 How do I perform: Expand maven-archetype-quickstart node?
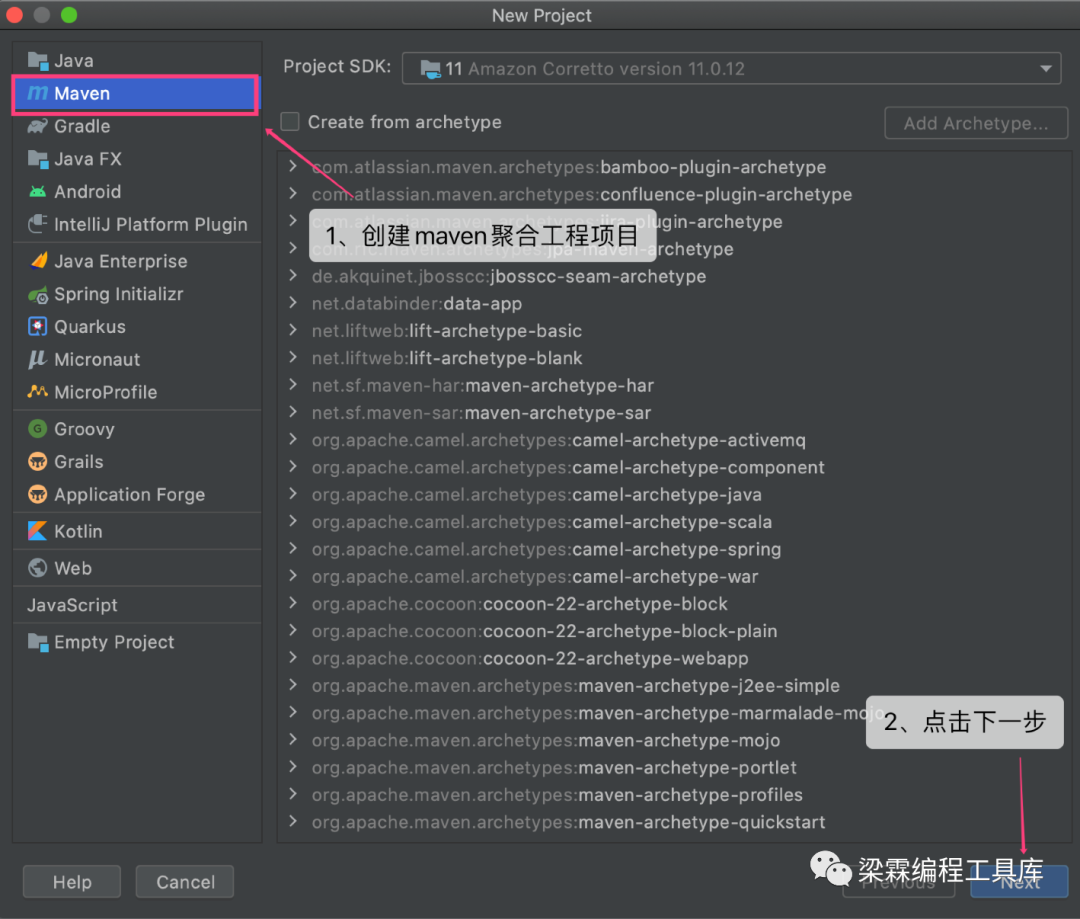[293, 821]
